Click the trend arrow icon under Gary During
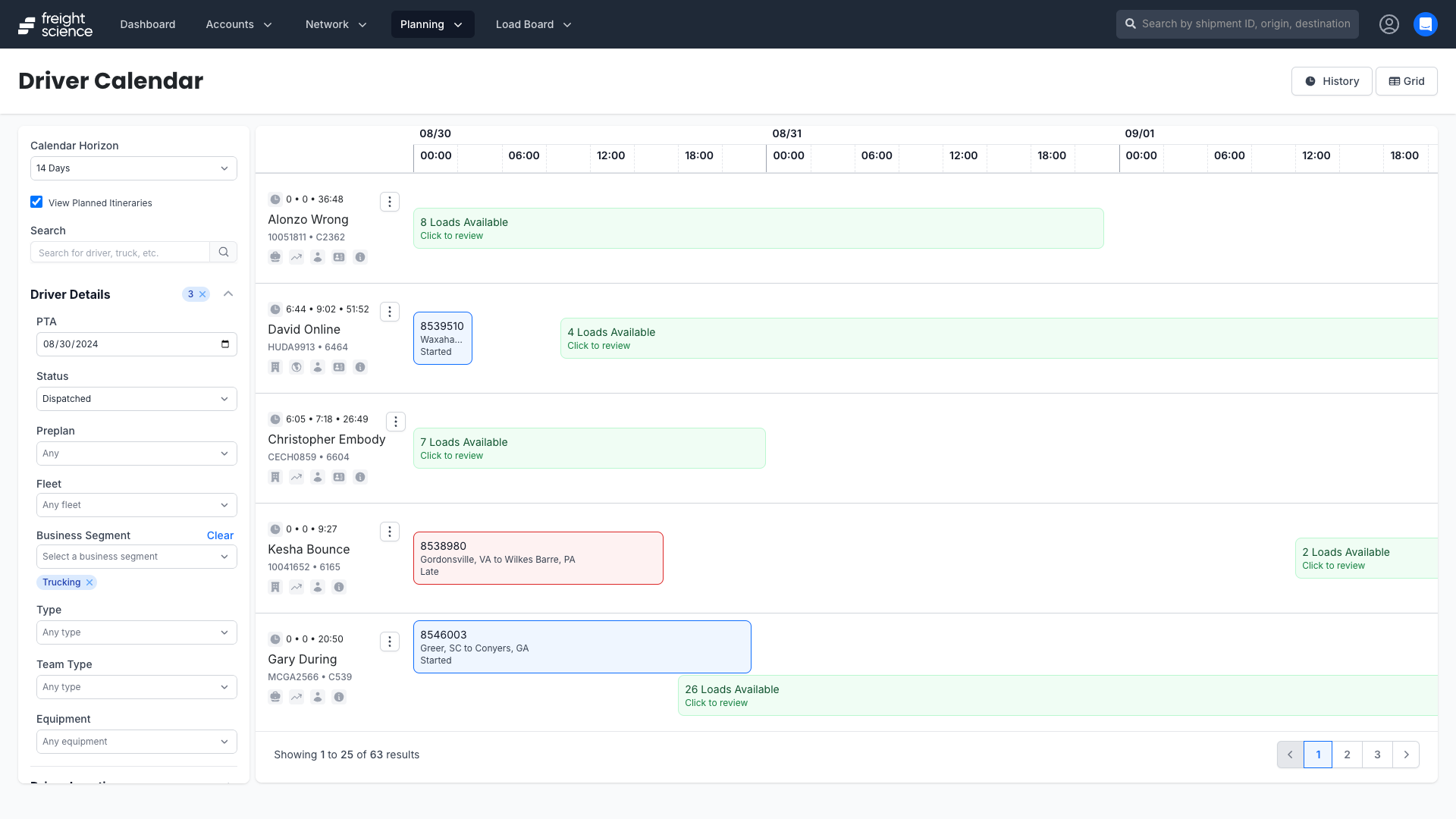This screenshot has height=819, width=1456. [297, 697]
